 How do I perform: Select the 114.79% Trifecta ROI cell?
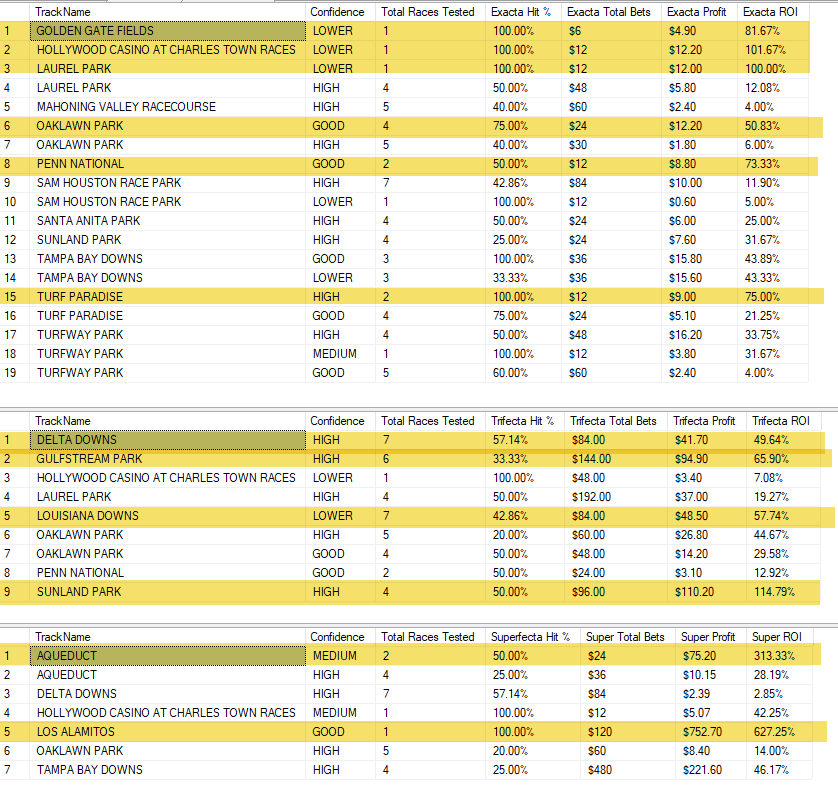tap(783, 592)
